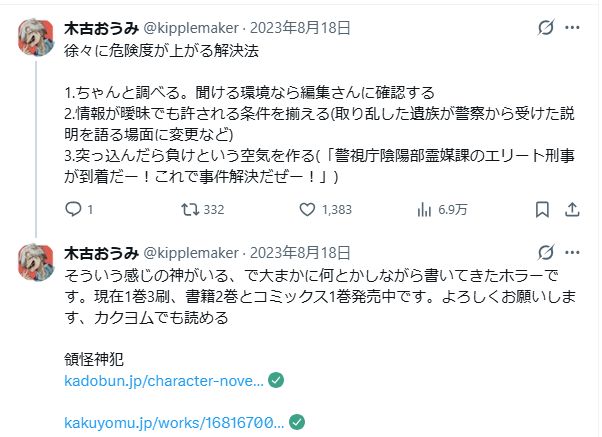Like the tweet with 1,383 likes
Screen dimensions: 602x437
[x=307, y=210]
